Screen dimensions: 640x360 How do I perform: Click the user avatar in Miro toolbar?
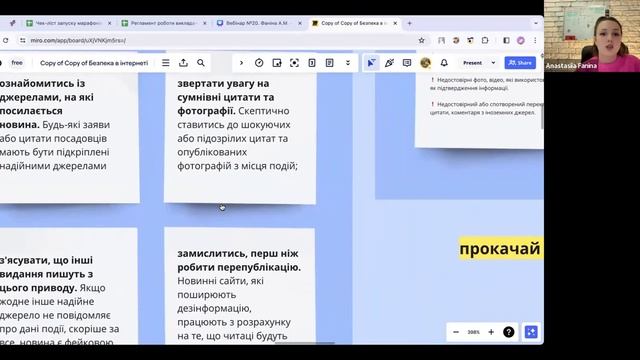(425, 63)
